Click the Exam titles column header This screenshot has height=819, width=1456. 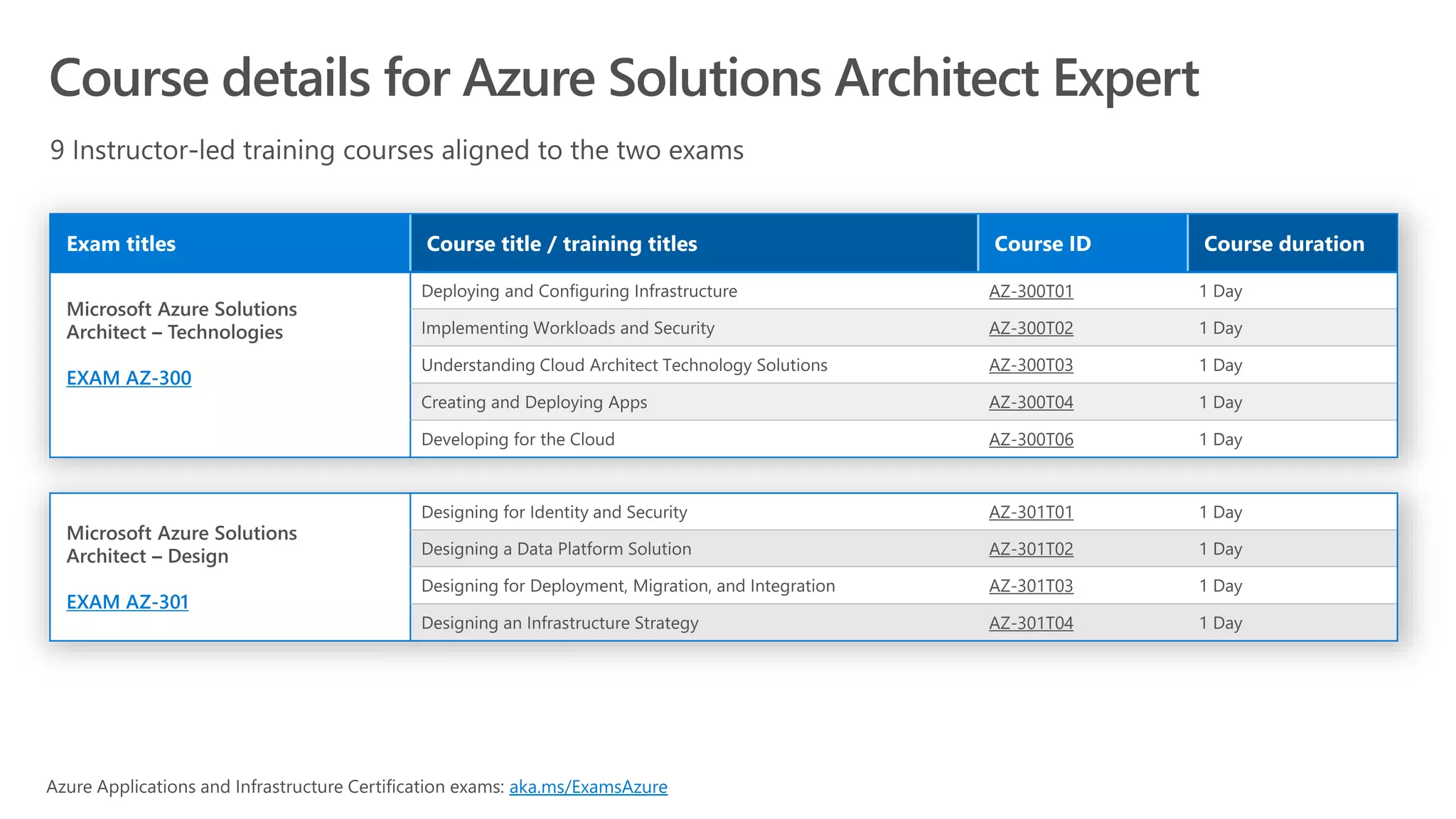(230, 243)
